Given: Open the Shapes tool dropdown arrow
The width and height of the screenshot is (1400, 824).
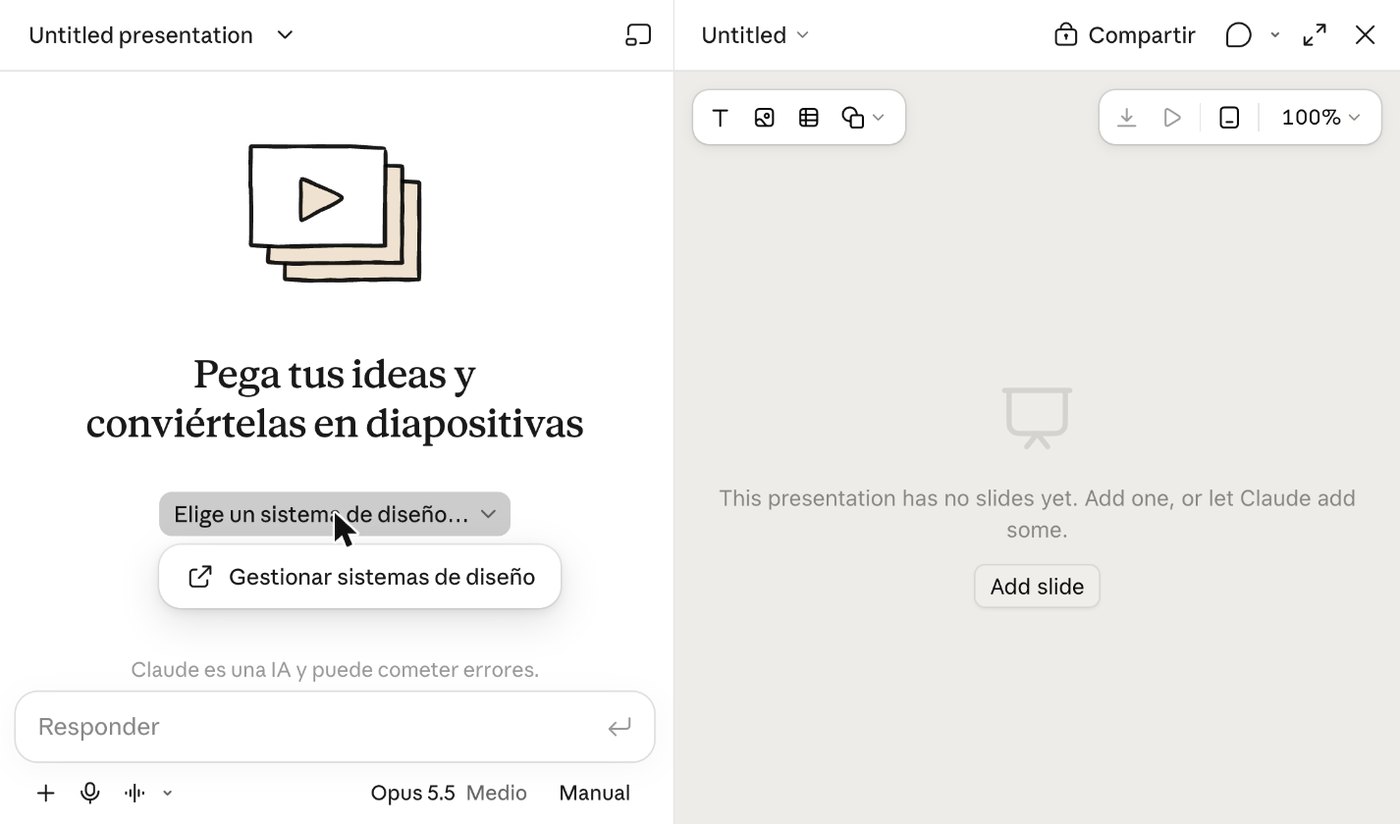Looking at the screenshot, I should pyautogui.click(x=878, y=118).
